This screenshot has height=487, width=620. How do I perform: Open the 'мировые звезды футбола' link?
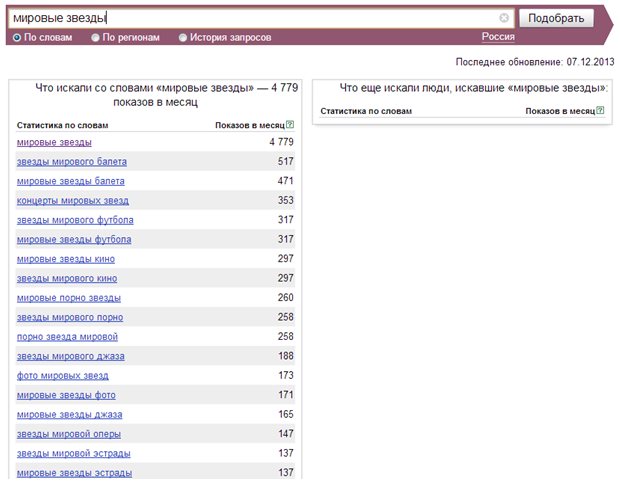click(74, 240)
